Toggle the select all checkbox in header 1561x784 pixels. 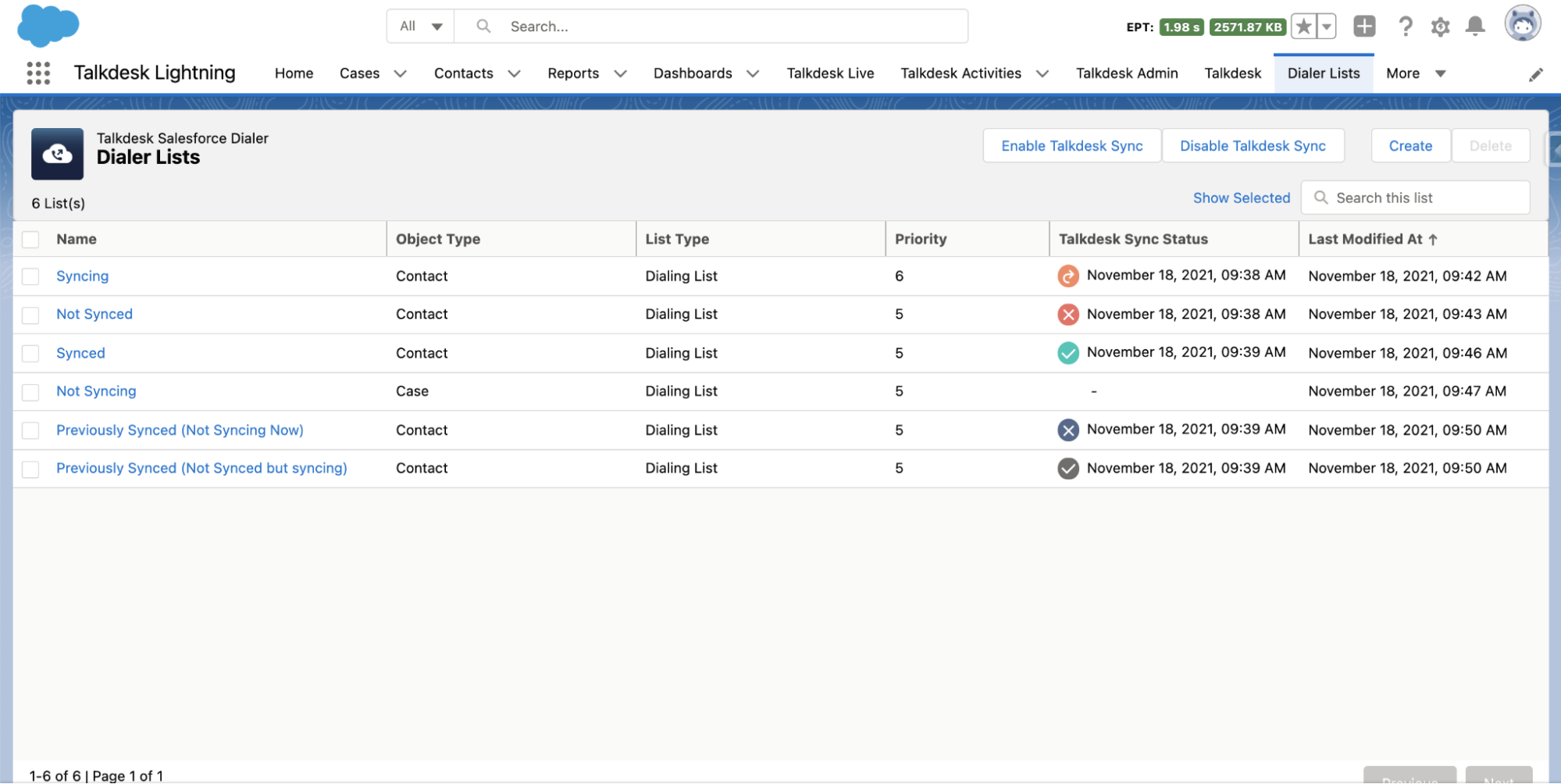coord(30,240)
